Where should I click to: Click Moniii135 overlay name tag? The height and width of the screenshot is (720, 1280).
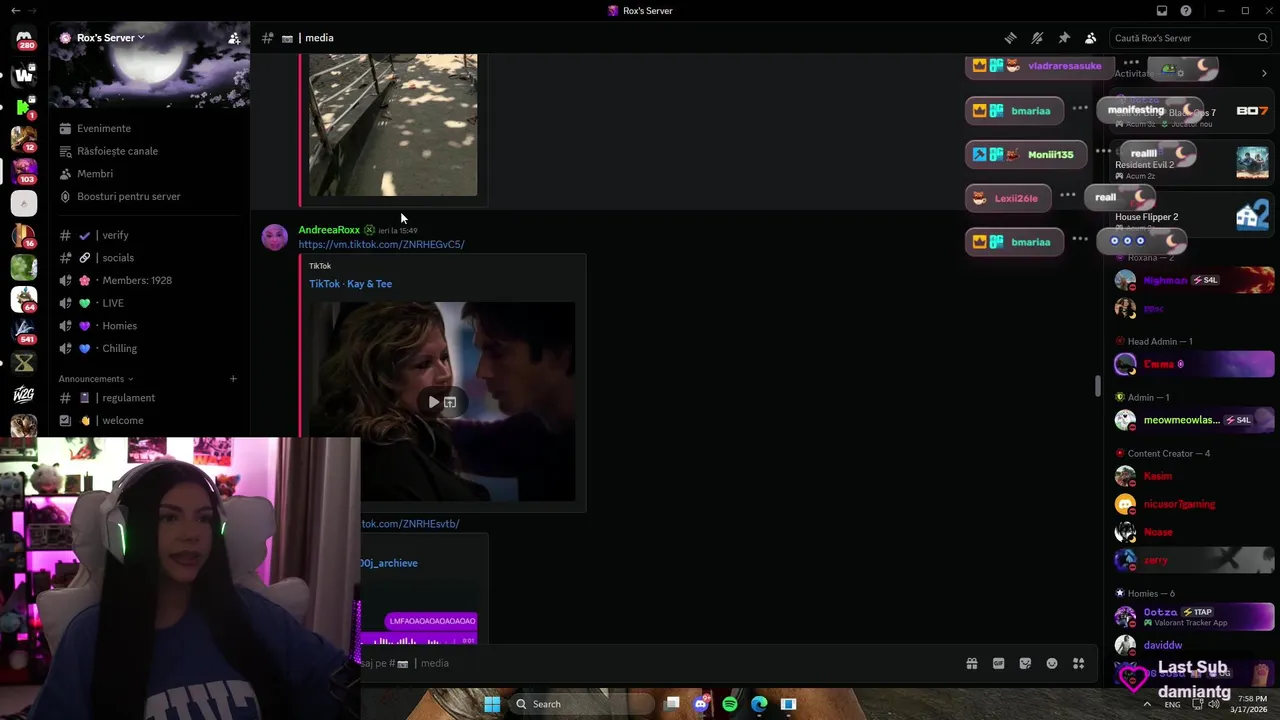(1026, 154)
